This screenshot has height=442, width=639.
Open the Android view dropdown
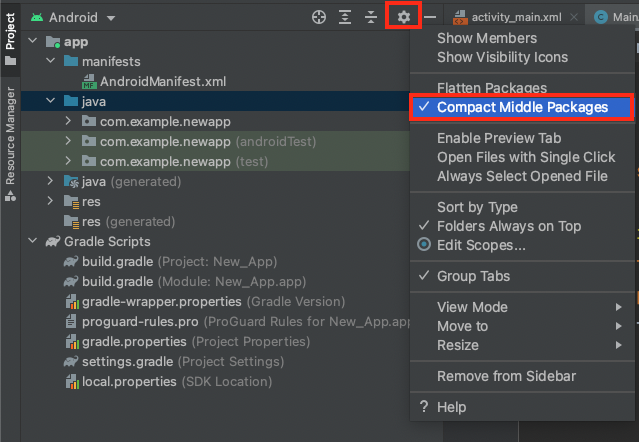point(73,18)
